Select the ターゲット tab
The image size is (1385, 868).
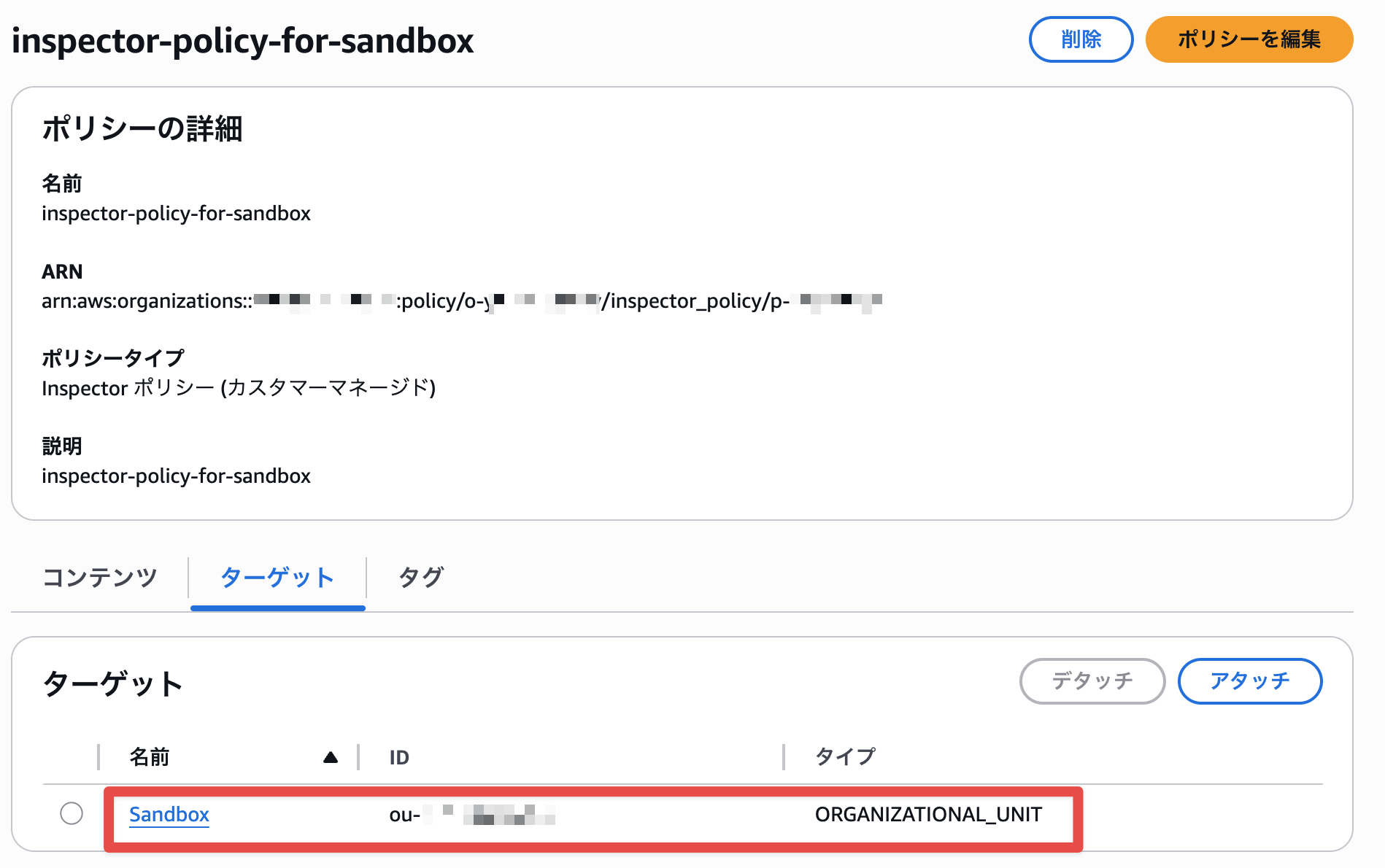click(x=277, y=578)
